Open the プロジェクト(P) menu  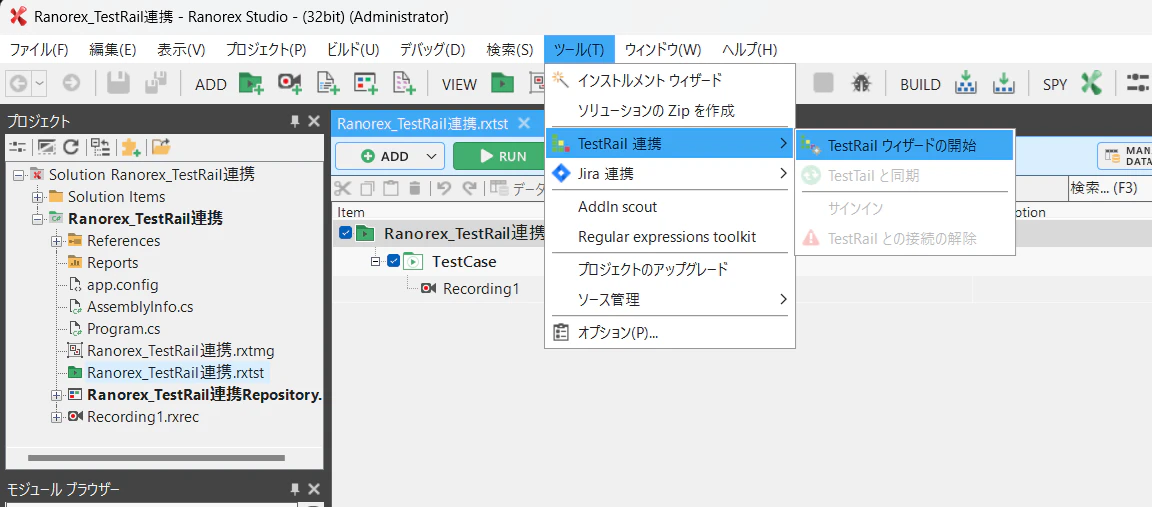click(x=266, y=50)
